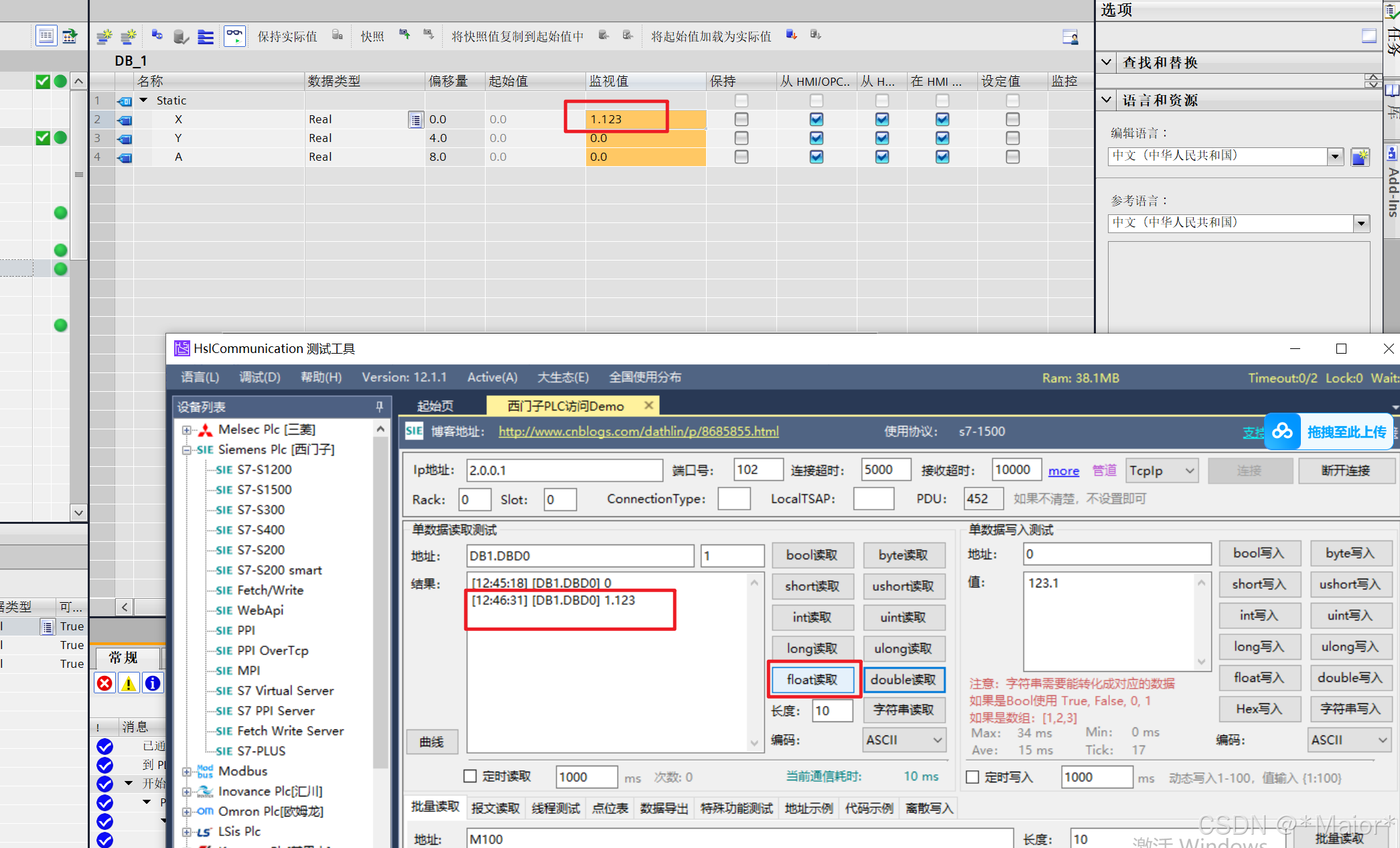Open the 调试(D) menu
Viewport: 1400px width, 848px height.
click(260, 377)
